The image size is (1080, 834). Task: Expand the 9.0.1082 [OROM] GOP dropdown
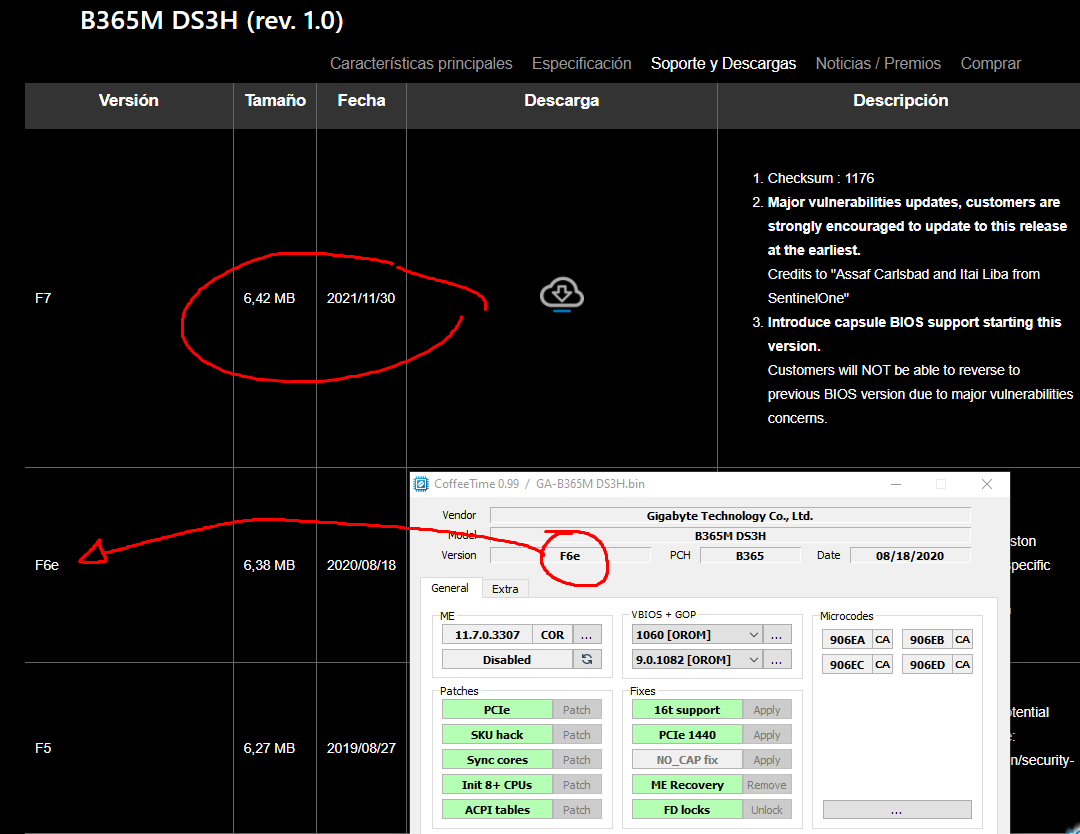[x=753, y=660]
